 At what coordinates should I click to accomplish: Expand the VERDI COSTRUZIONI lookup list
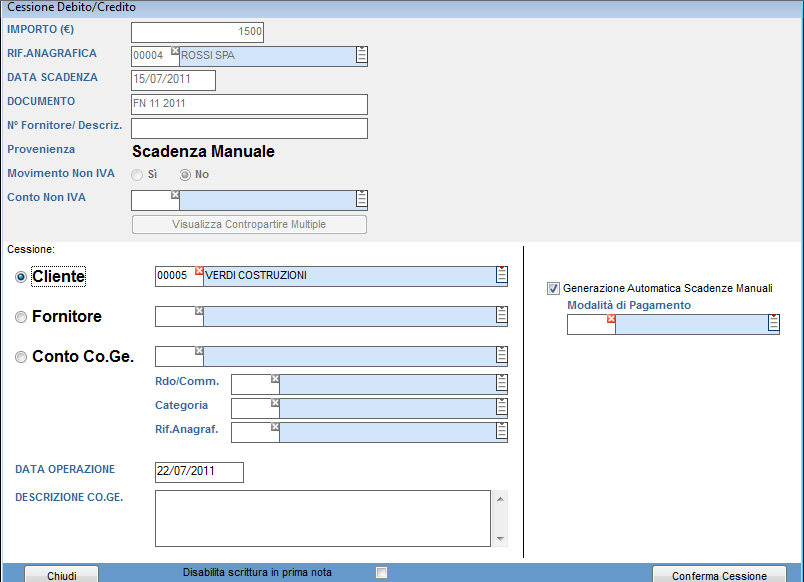(501, 276)
